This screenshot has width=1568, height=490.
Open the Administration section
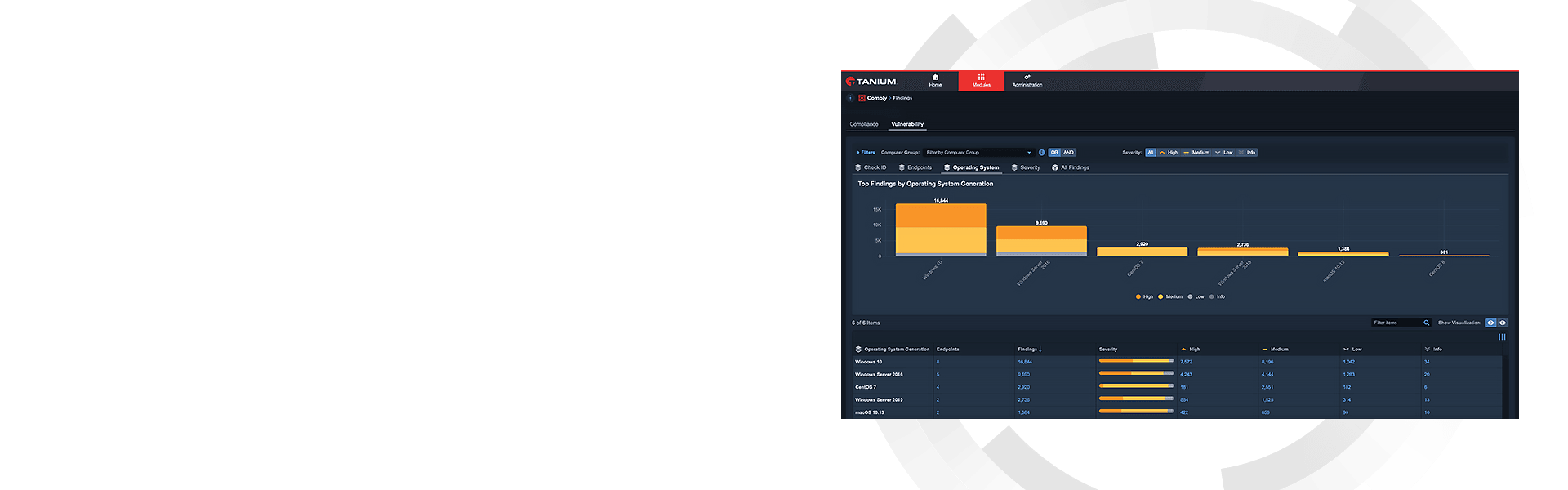coord(1027,81)
